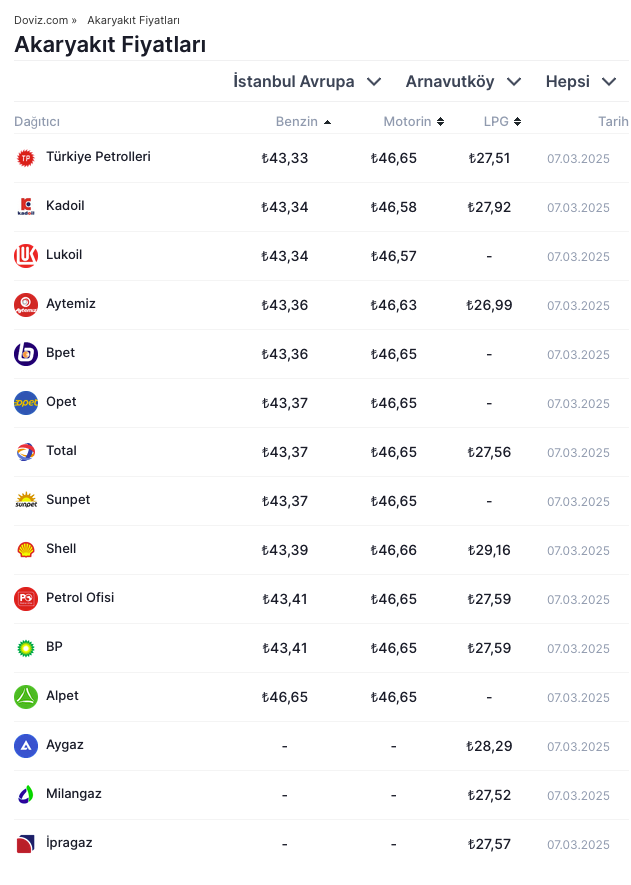
Task: Click the Aygaz blue logo icon
Action: click(26, 746)
